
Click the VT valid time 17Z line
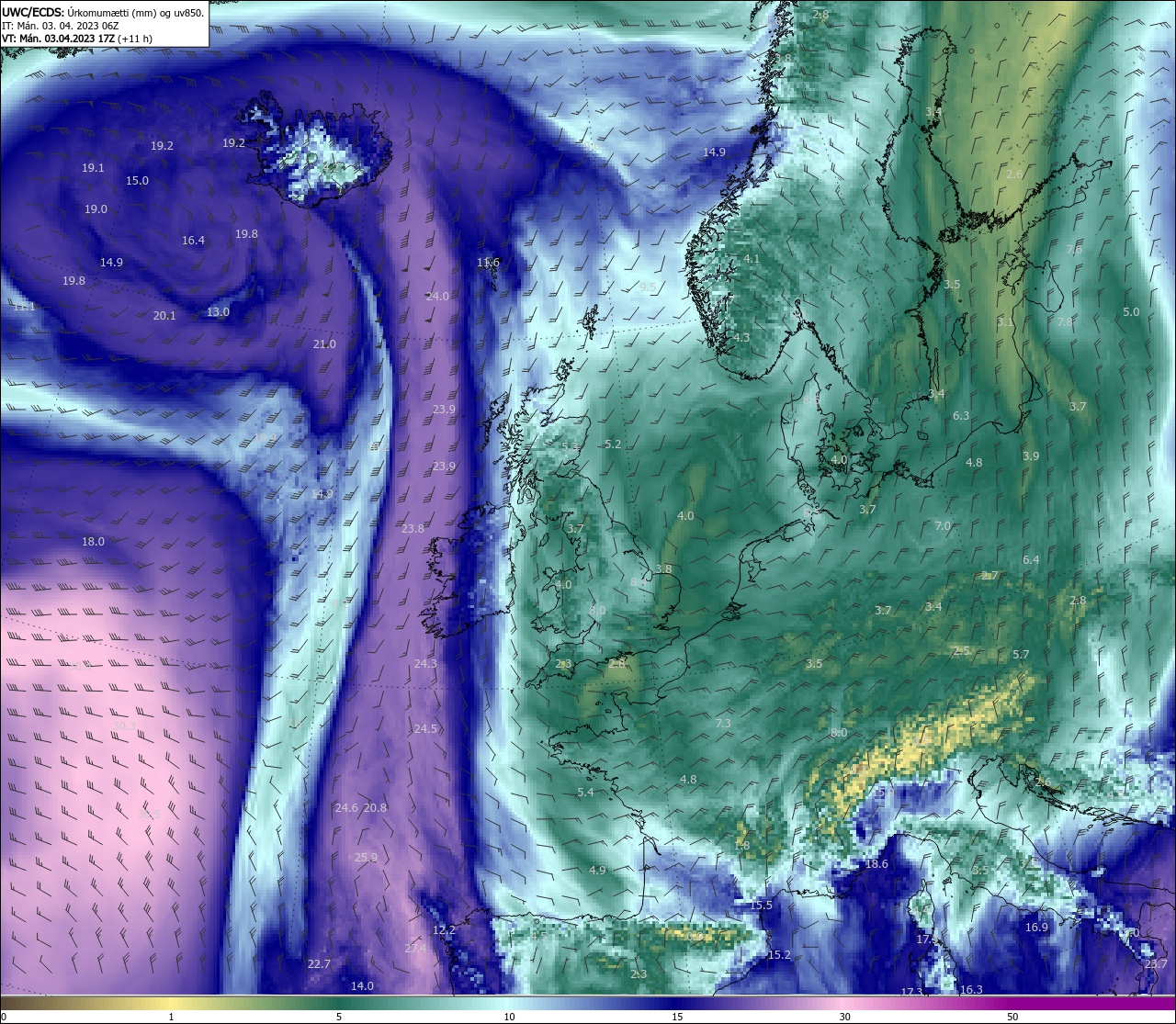77,39
